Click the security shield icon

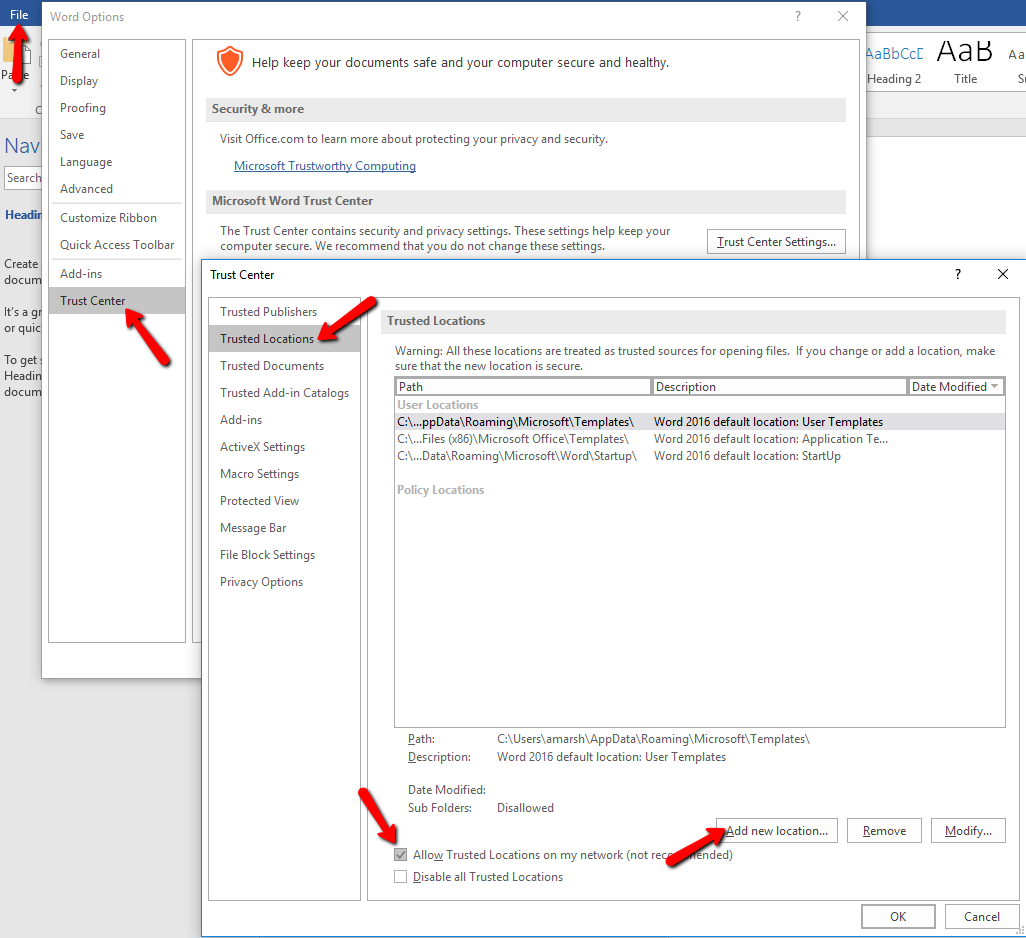tap(230, 61)
